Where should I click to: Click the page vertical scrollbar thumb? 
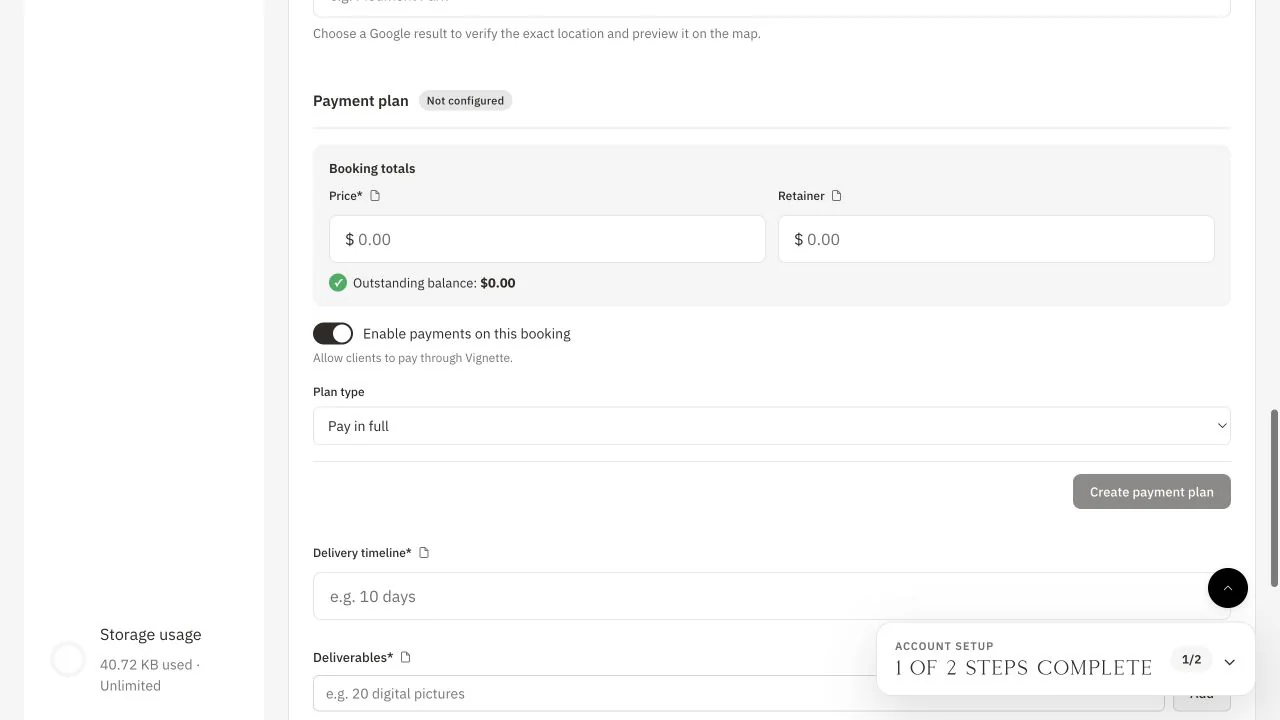pos(1274,498)
